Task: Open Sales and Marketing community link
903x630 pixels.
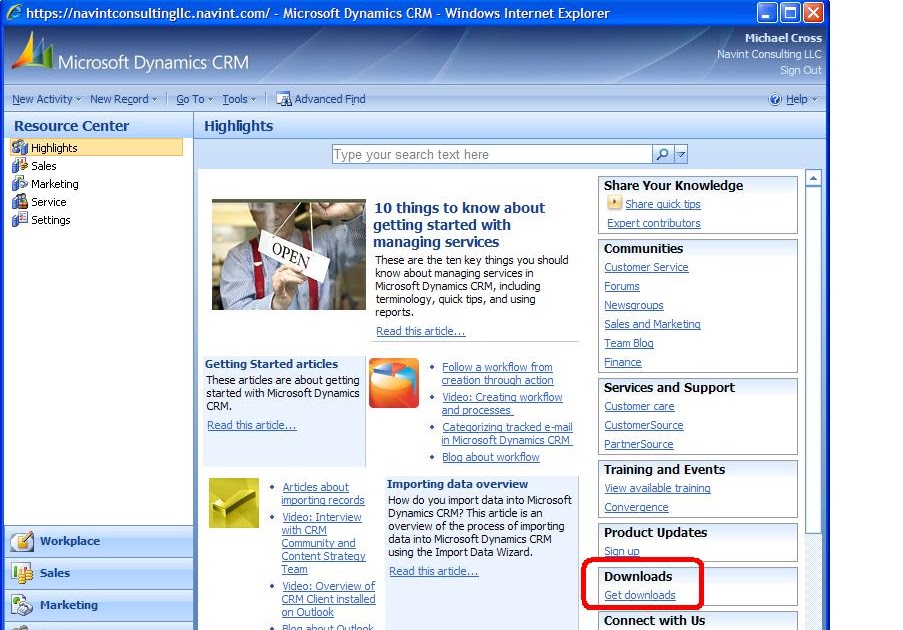Action: click(x=652, y=324)
